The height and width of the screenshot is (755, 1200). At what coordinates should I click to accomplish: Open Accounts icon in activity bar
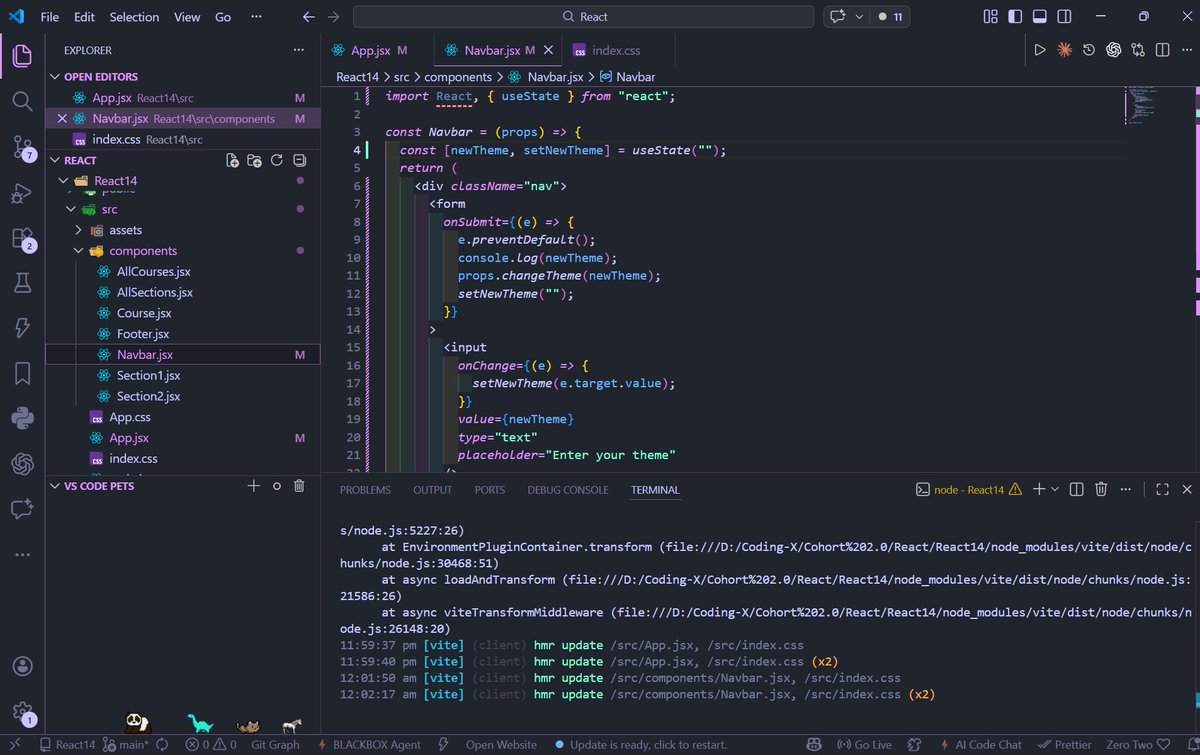tap(22, 666)
